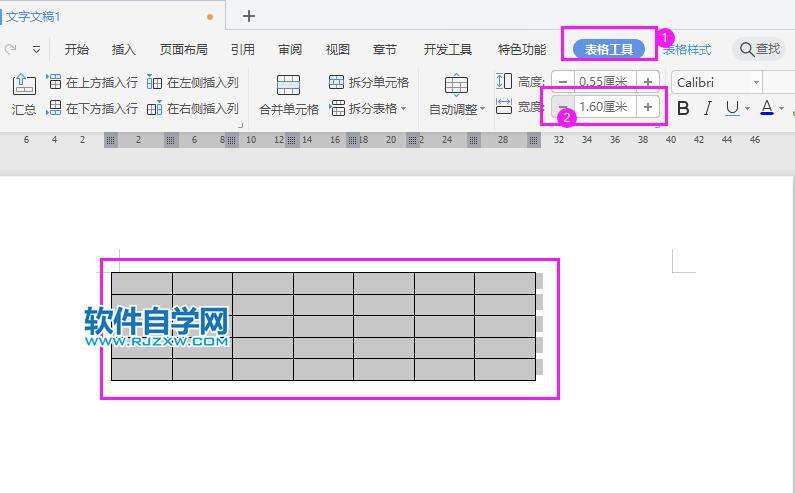Click the bottom-right table cell
The image size is (795, 493).
(505, 369)
